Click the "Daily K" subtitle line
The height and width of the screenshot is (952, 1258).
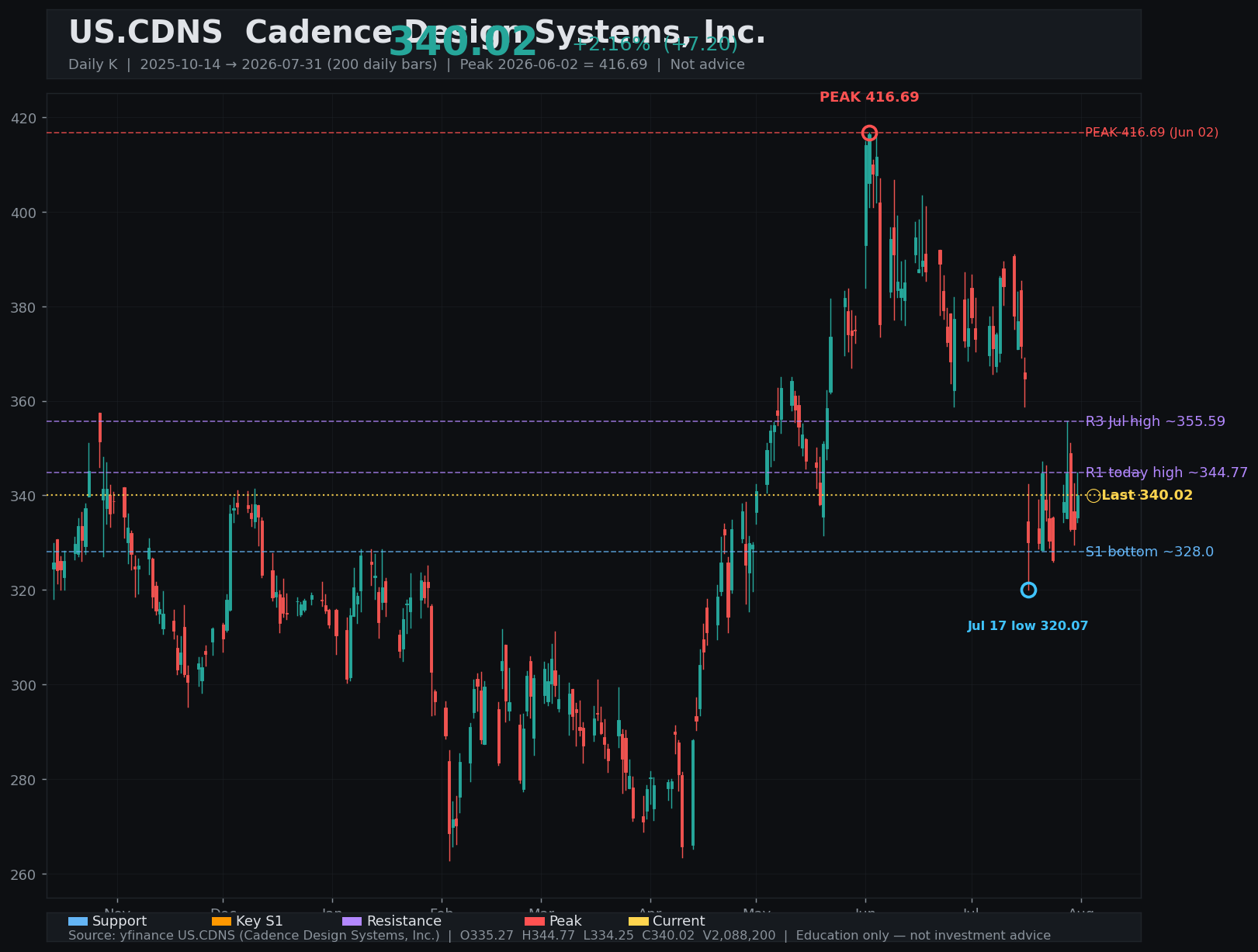coord(407,64)
